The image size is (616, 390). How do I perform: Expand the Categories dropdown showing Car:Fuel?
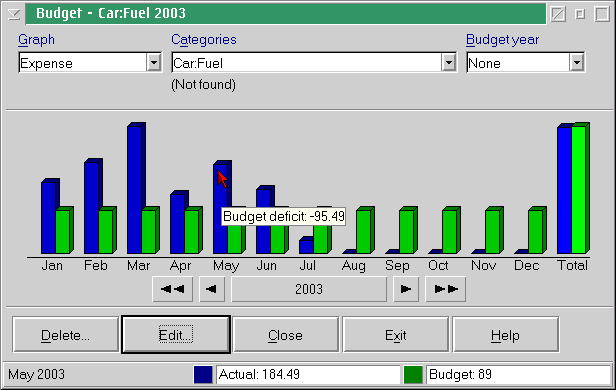click(x=448, y=62)
